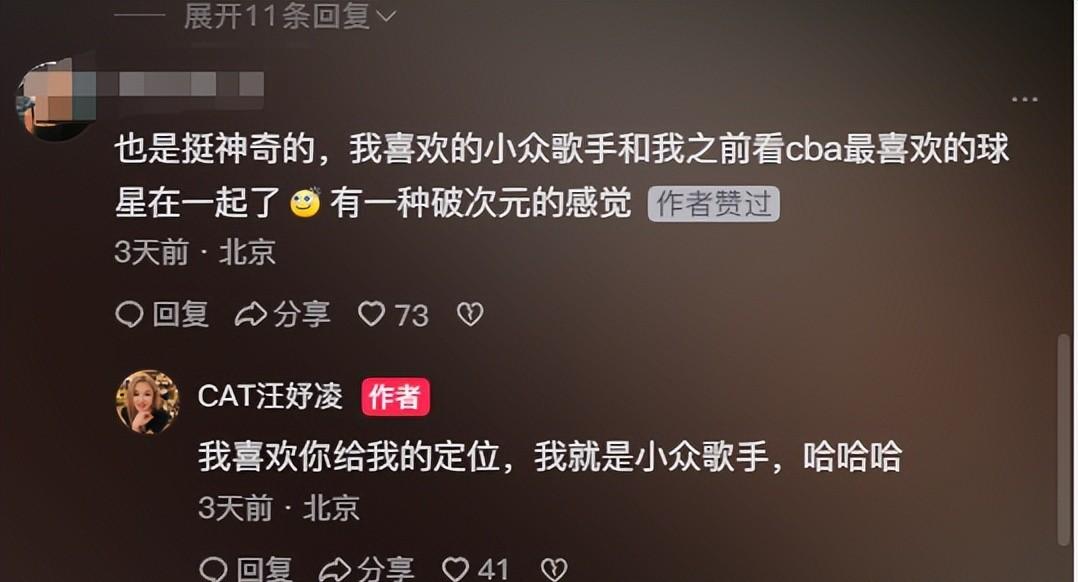Open CAT汪妤凌's profile avatar

pyautogui.click(x=147, y=402)
